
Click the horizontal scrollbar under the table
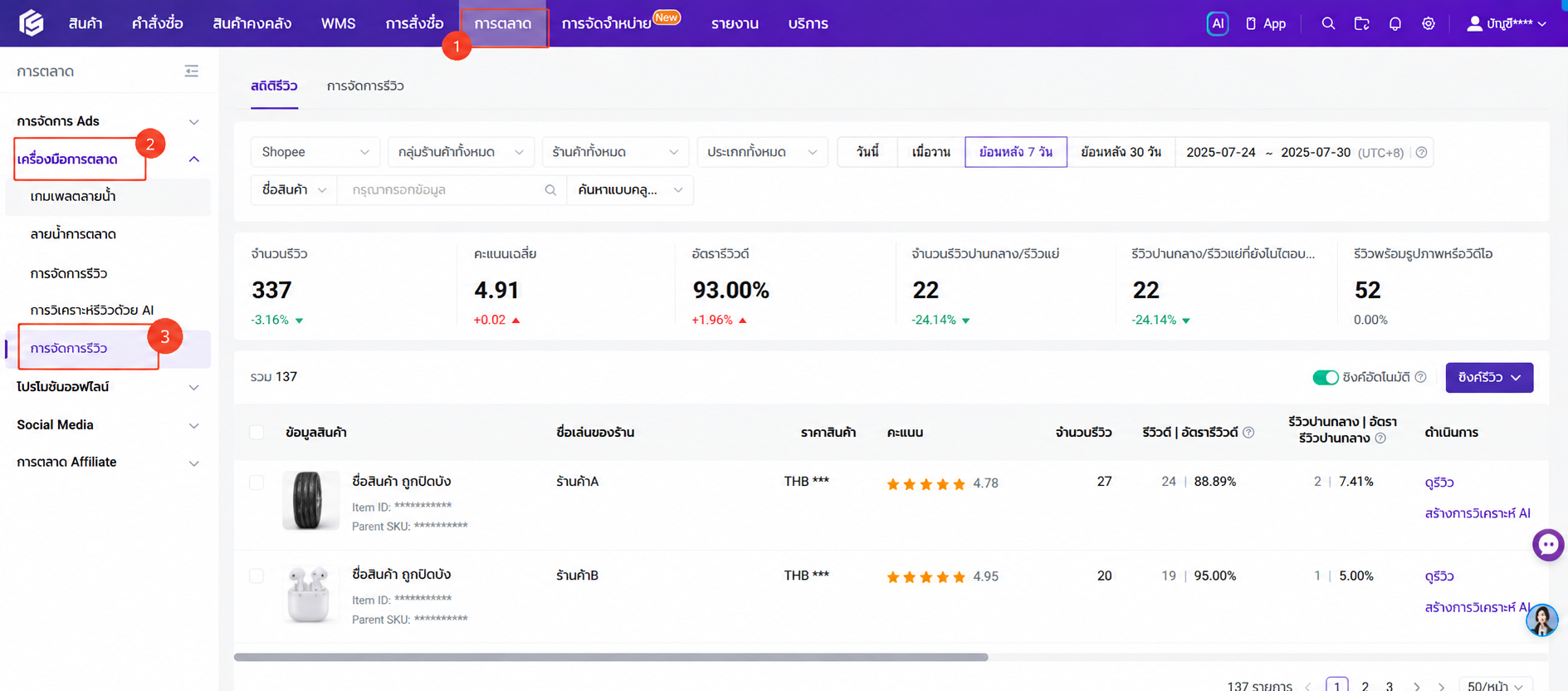click(611, 657)
